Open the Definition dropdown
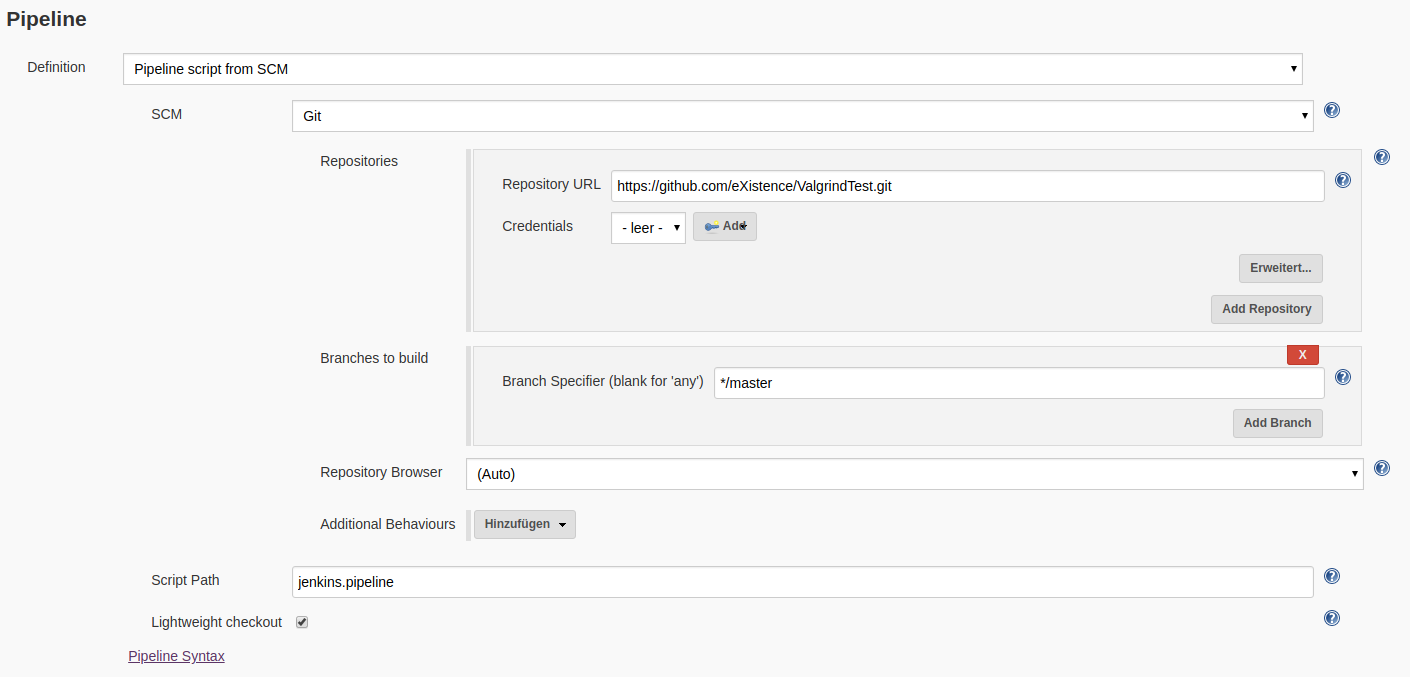 [713, 69]
